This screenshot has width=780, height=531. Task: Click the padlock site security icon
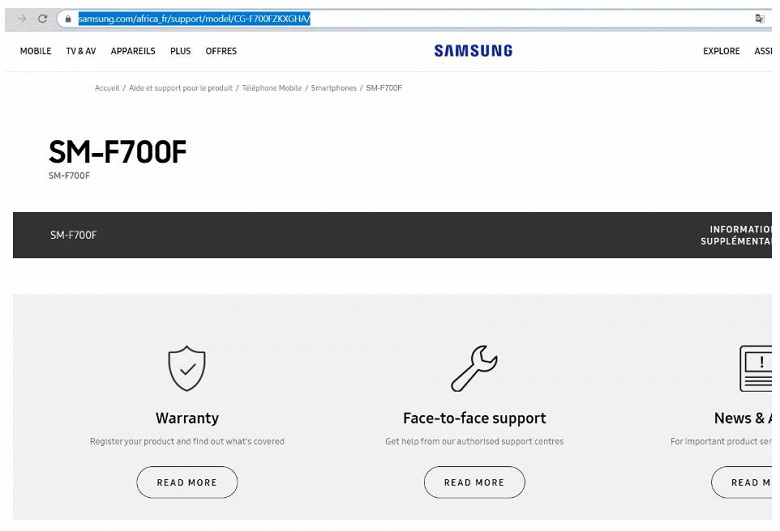coord(68,19)
